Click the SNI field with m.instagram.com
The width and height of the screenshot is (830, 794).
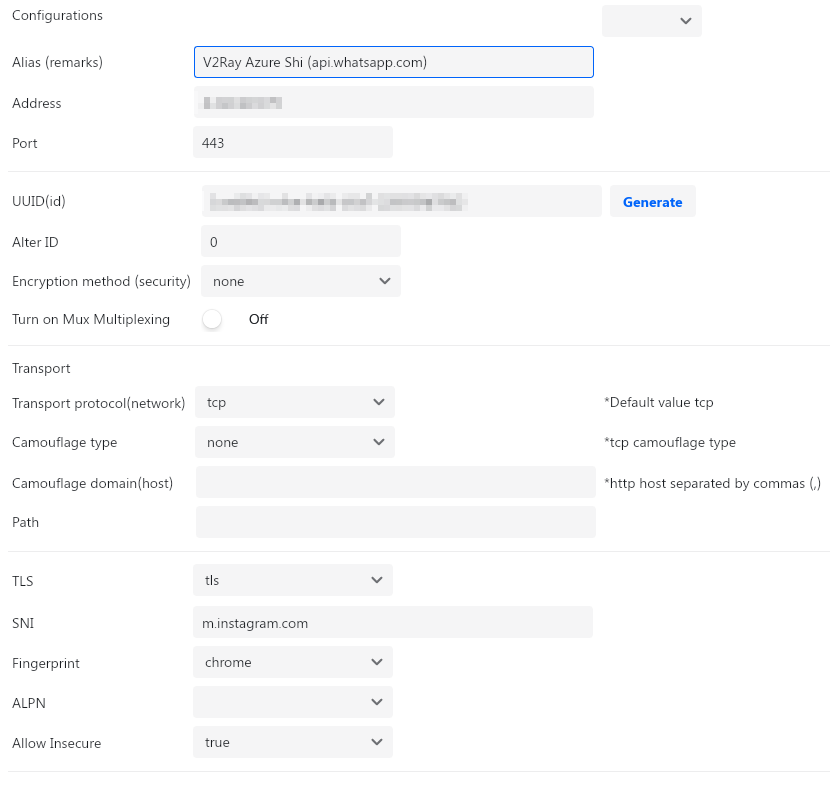click(x=392, y=622)
